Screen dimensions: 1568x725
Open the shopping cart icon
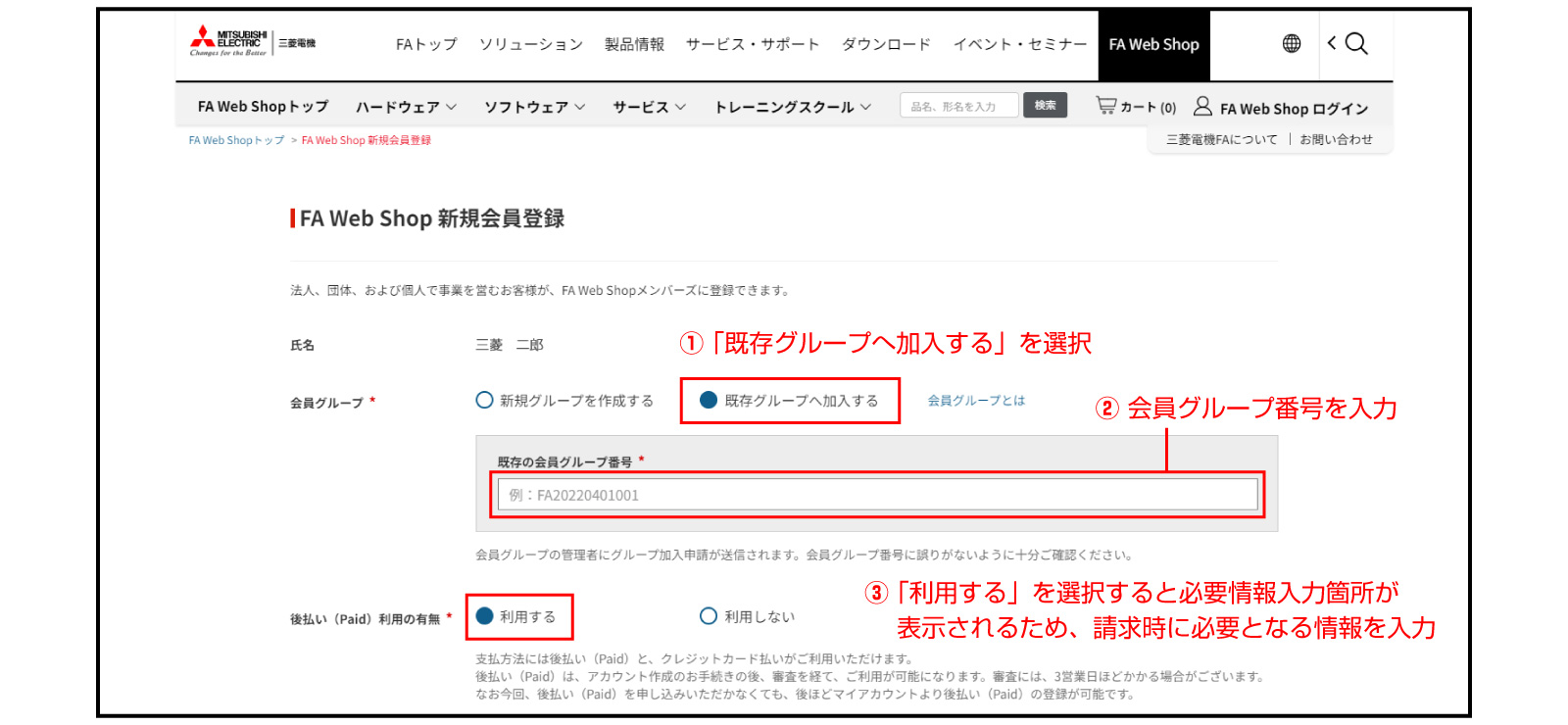click(x=1106, y=106)
